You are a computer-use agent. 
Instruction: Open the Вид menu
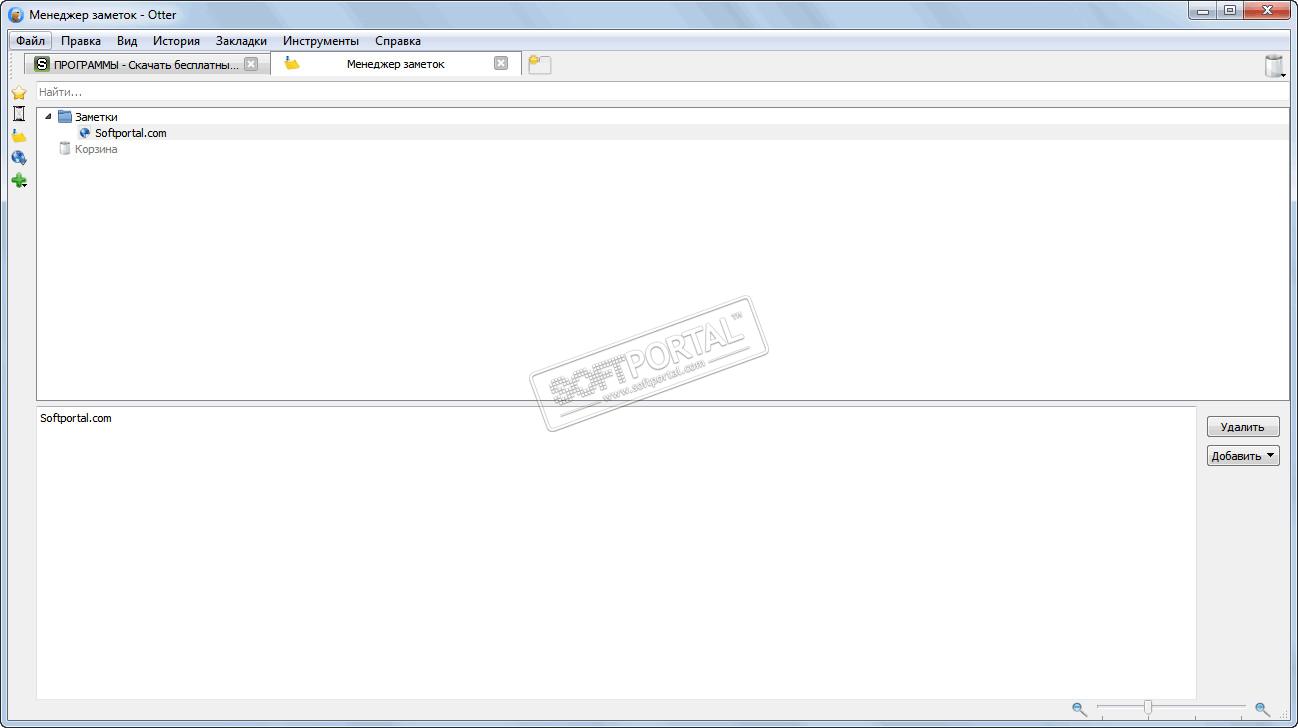pyautogui.click(x=127, y=41)
